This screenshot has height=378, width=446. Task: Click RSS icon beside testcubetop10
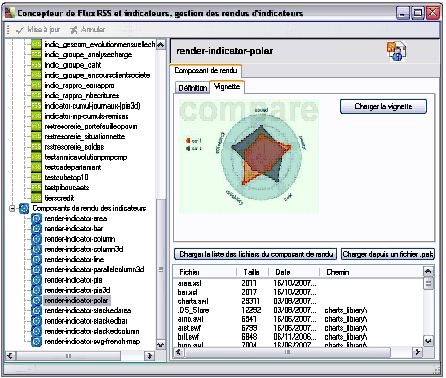tap(36, 178)
